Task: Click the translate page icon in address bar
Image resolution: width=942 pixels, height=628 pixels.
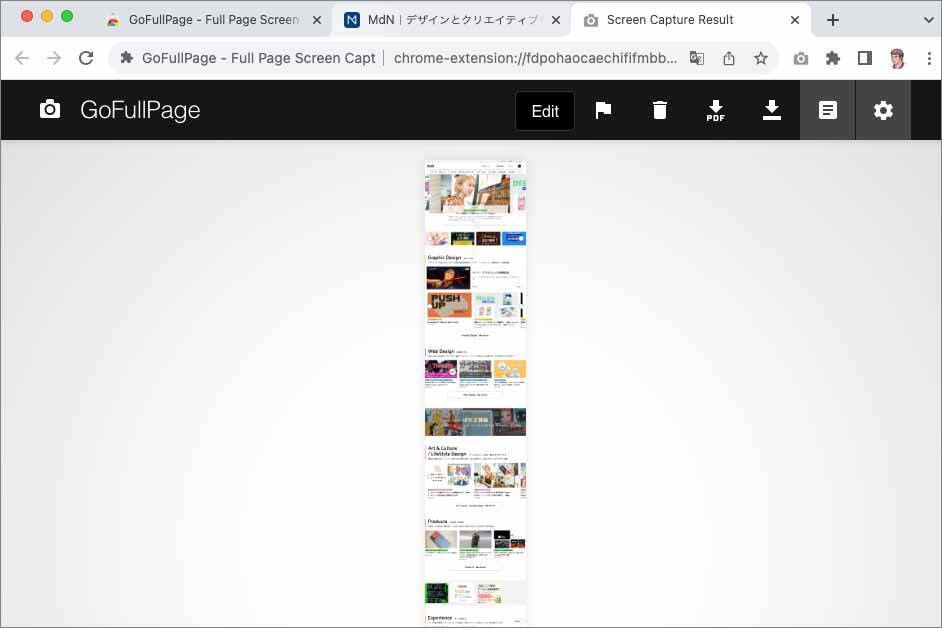Action: pyautogui.click(x=697, y=58)
